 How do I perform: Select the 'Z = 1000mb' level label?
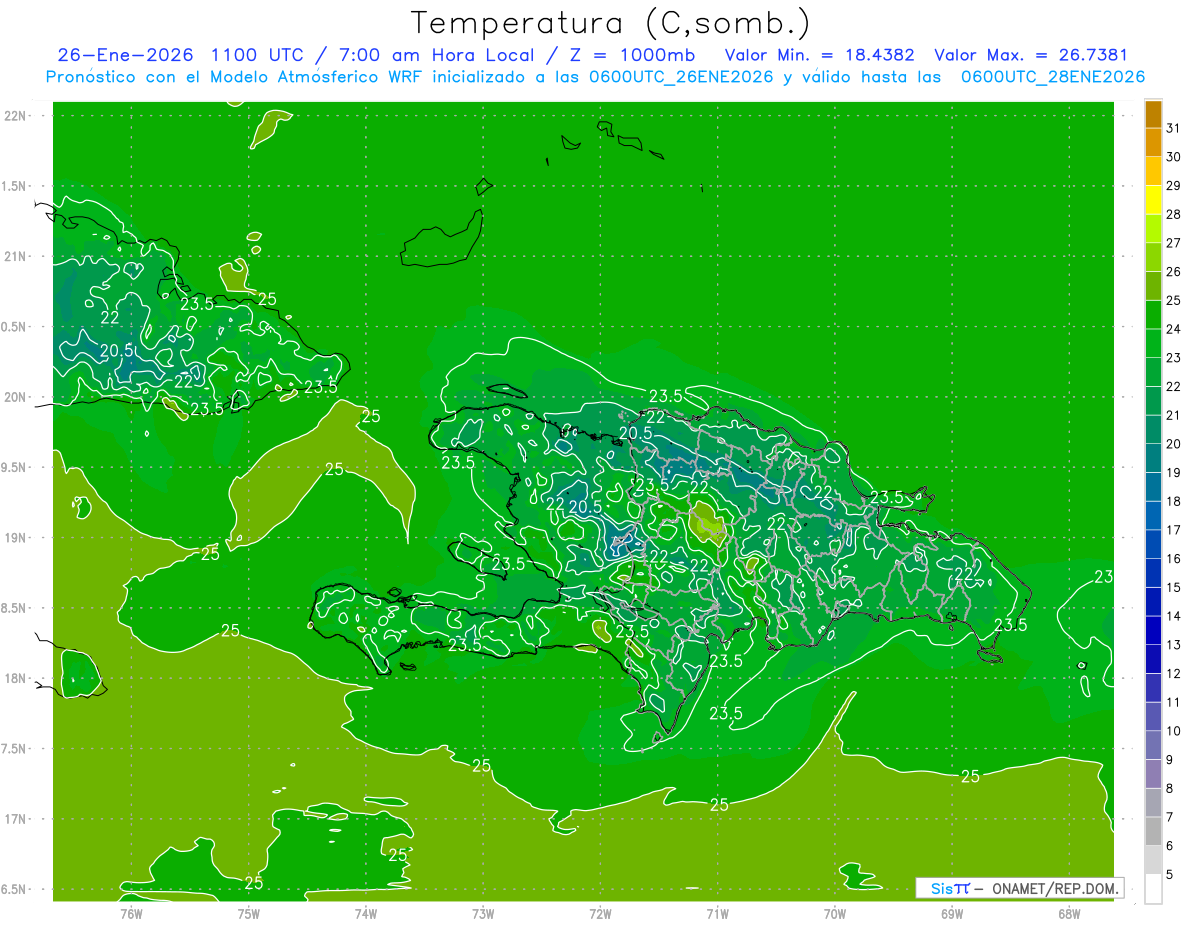[632, 55]
